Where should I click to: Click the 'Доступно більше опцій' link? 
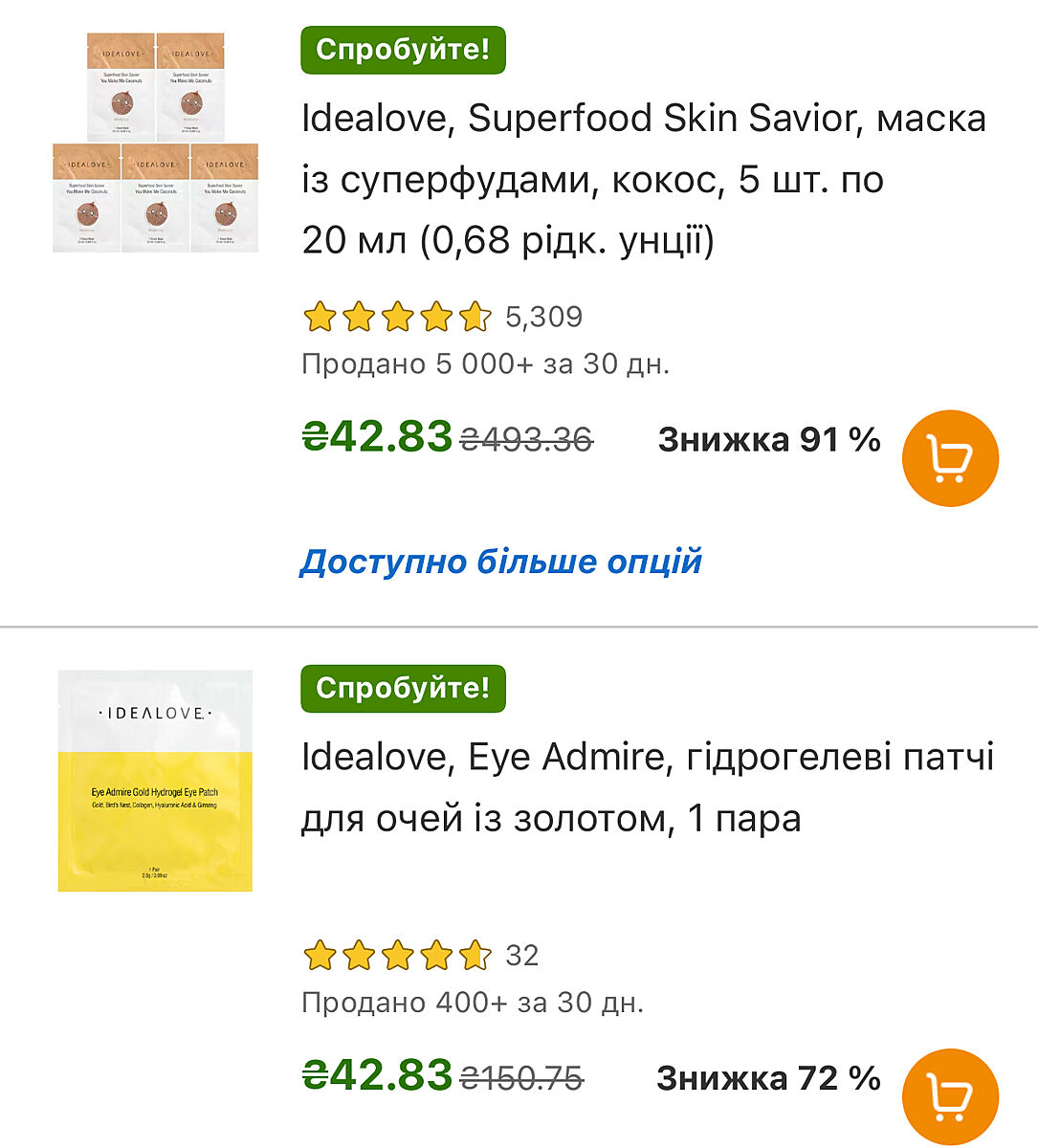tap(500, 562)
